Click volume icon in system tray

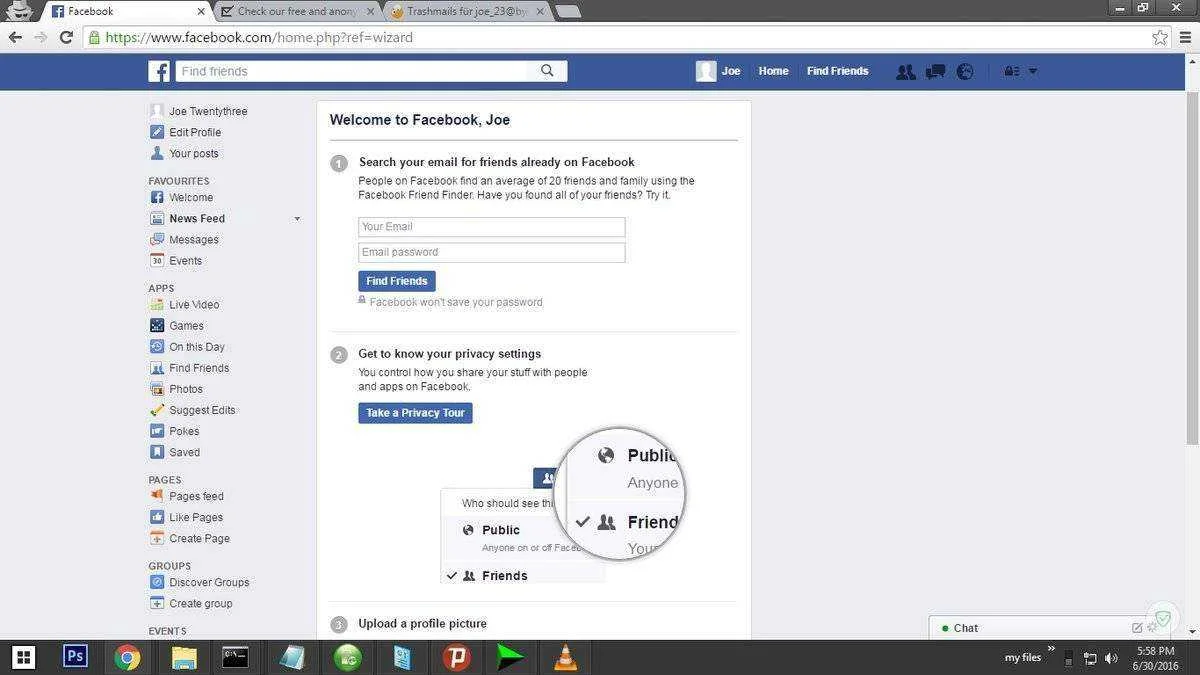coord(1111,658)
